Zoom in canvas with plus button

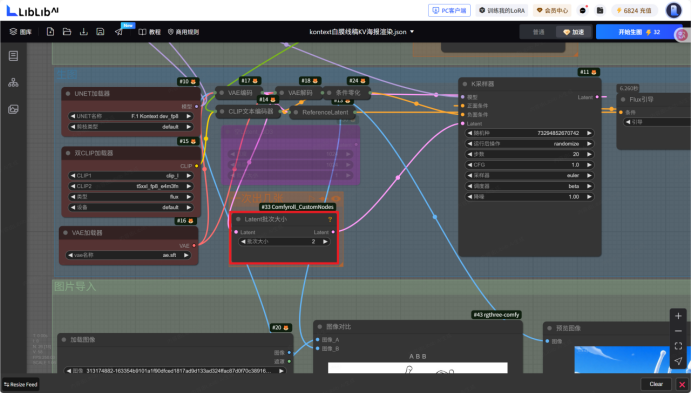click(x=678, y=315)
